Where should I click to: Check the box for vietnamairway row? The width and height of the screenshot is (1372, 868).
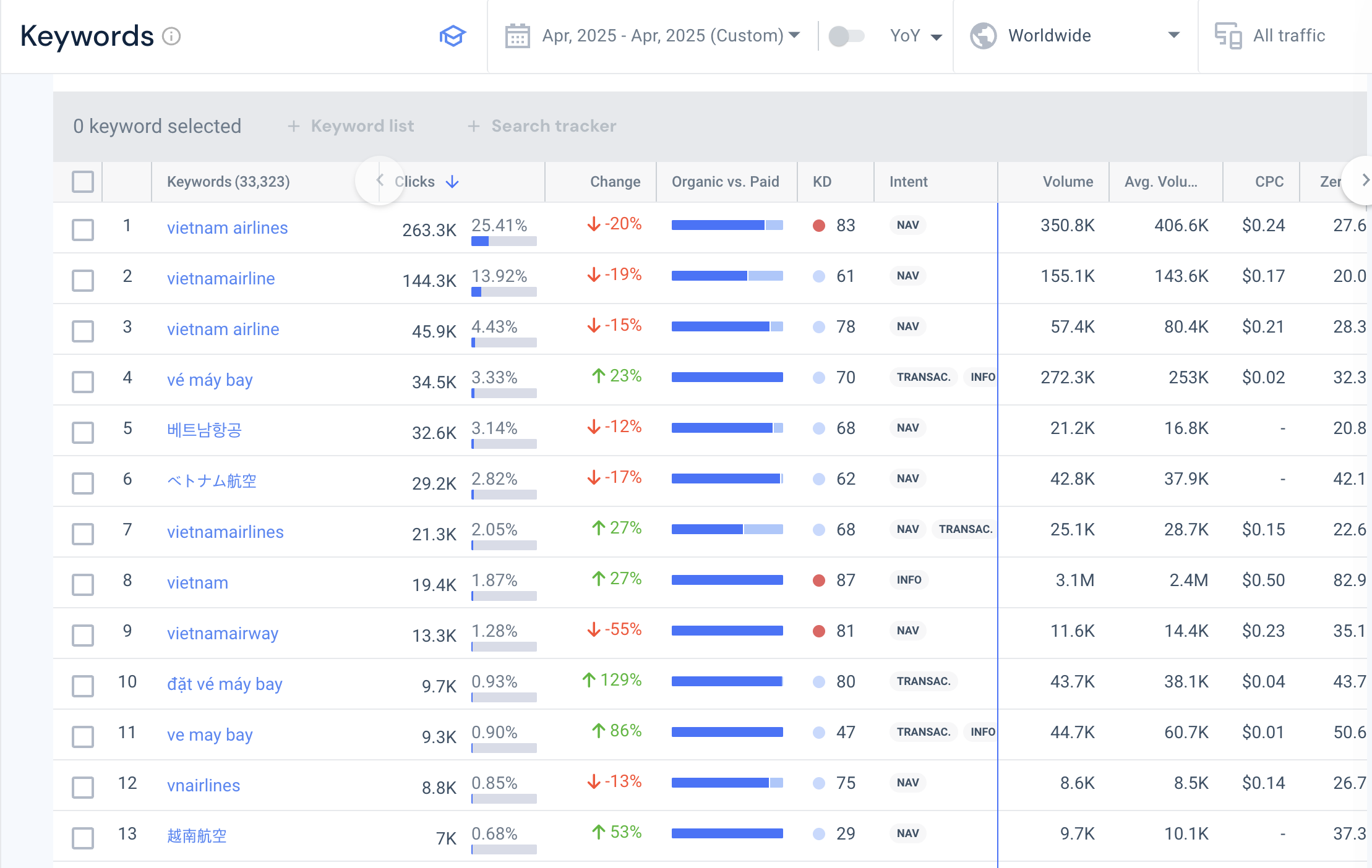[83, 635]
